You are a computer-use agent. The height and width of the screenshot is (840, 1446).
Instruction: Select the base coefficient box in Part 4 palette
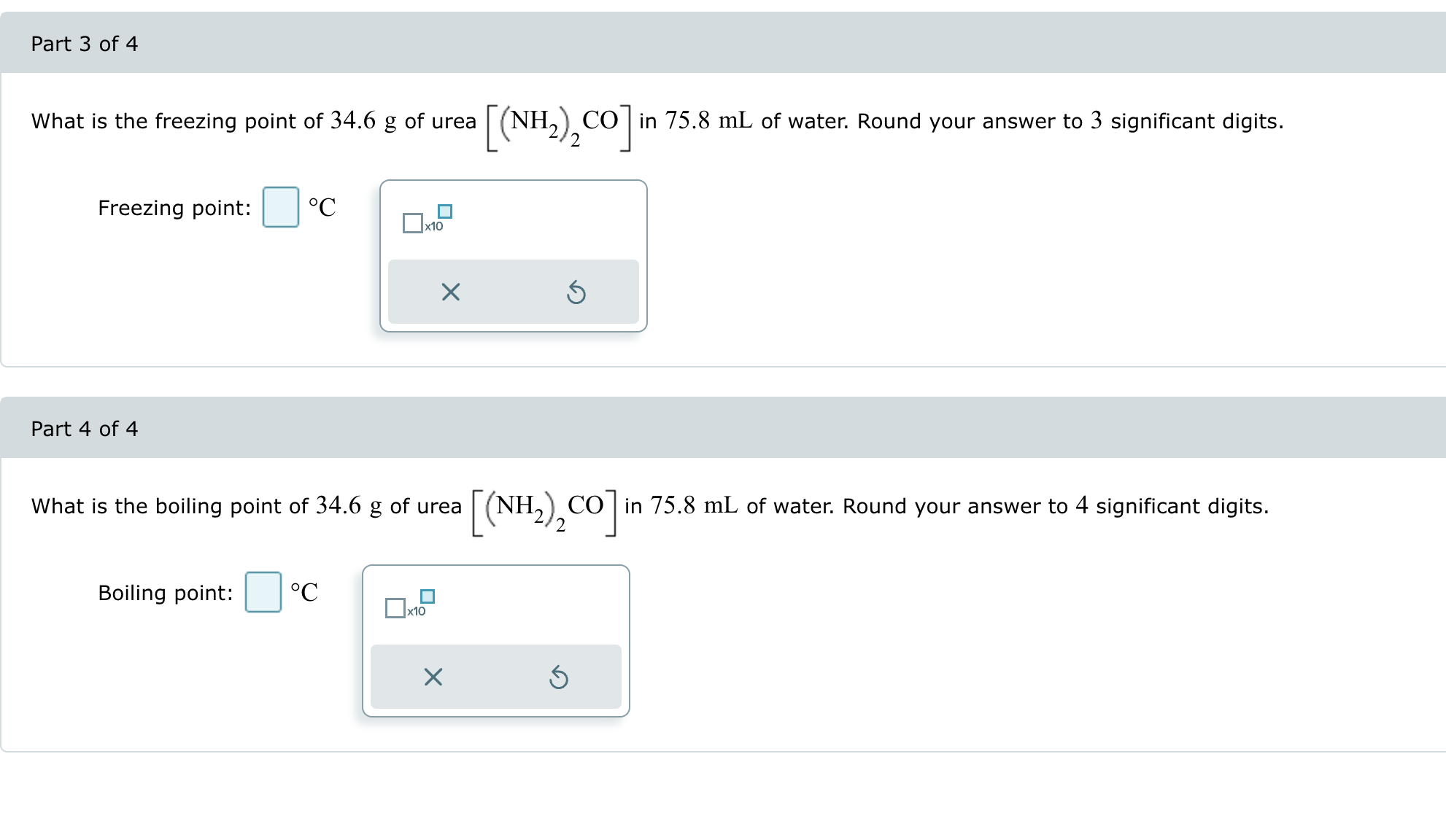click(394, 608)
